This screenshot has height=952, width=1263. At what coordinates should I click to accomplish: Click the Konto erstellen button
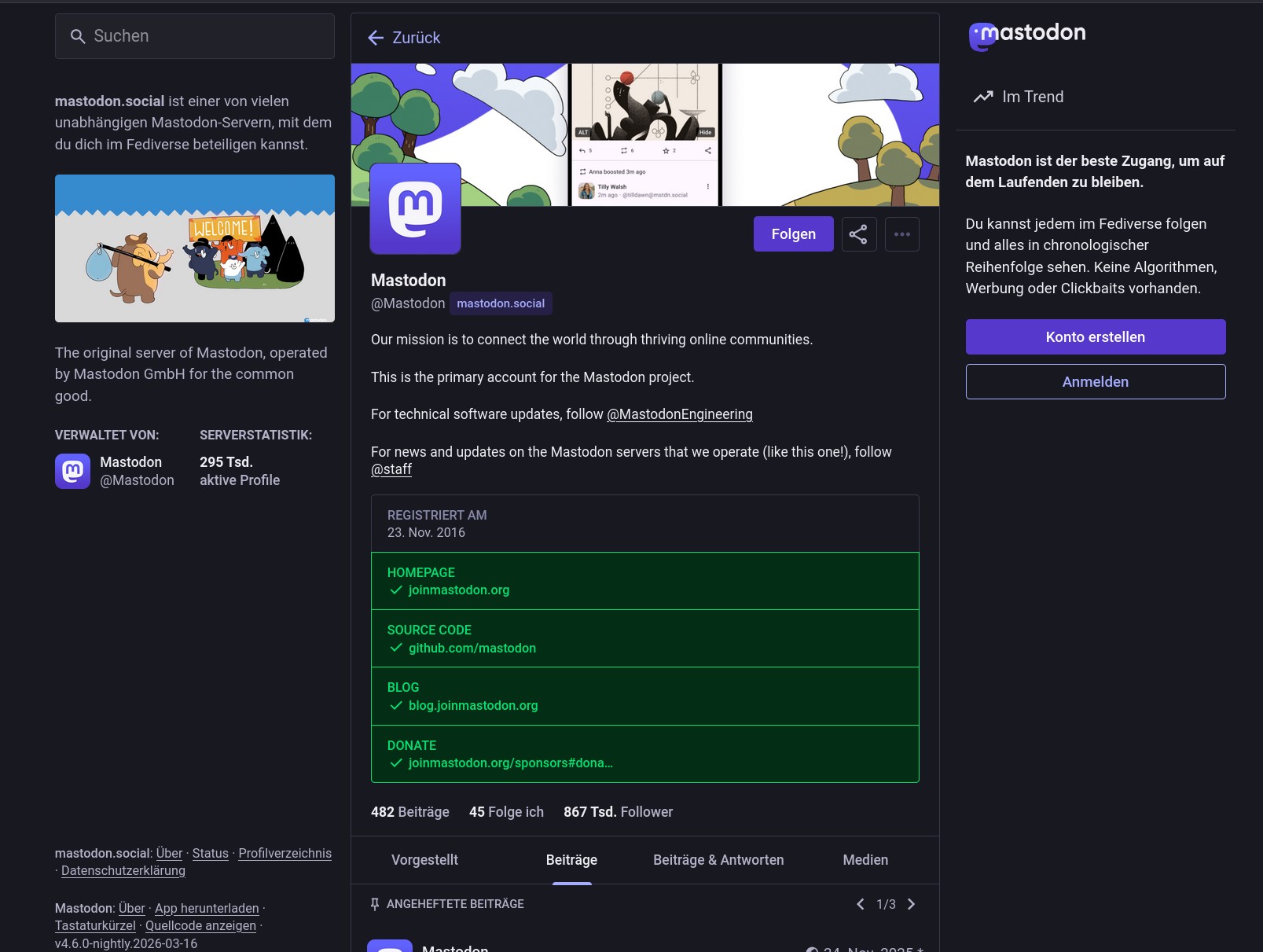1095,336
